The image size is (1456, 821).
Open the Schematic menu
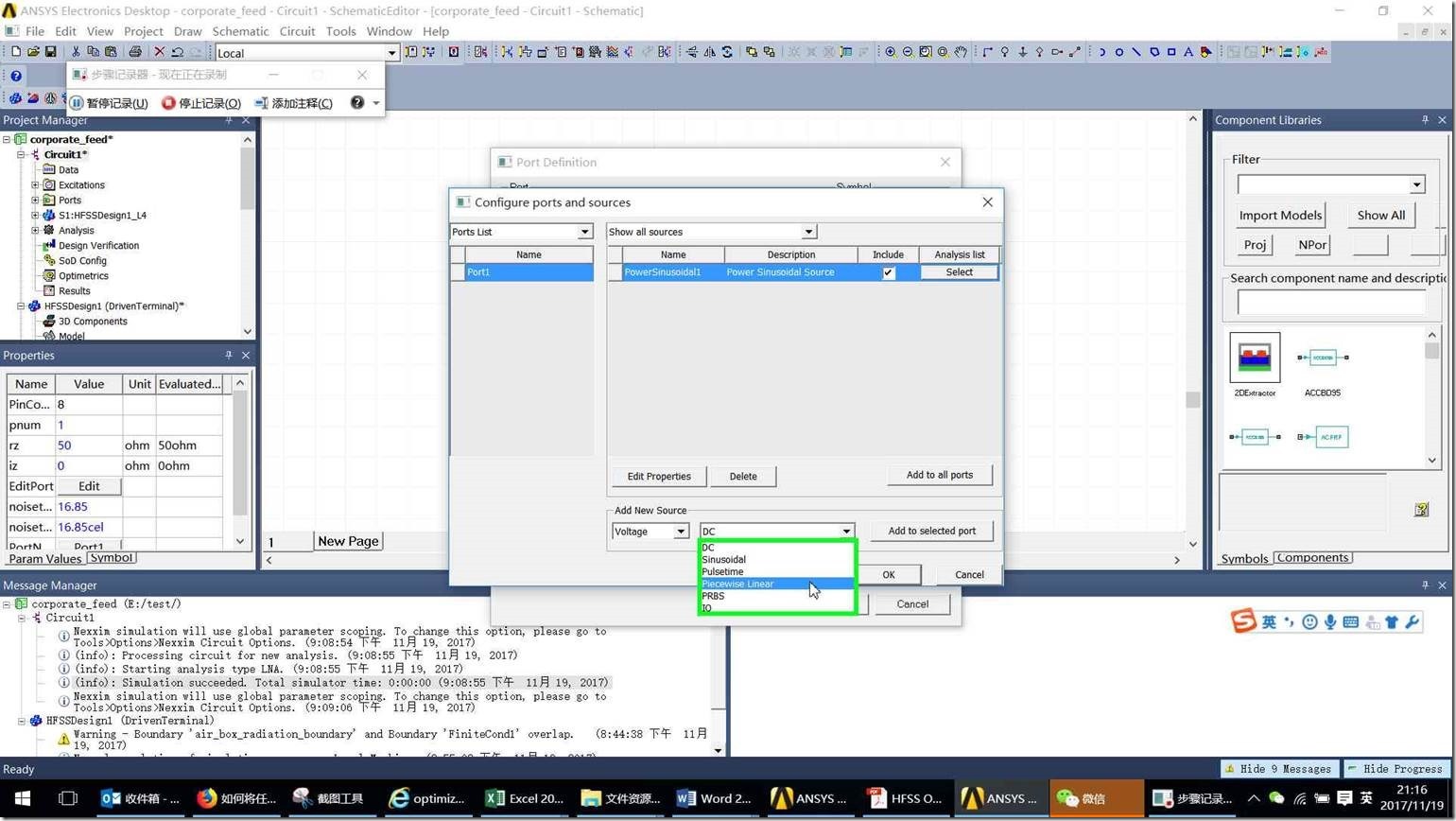point(240,31)
